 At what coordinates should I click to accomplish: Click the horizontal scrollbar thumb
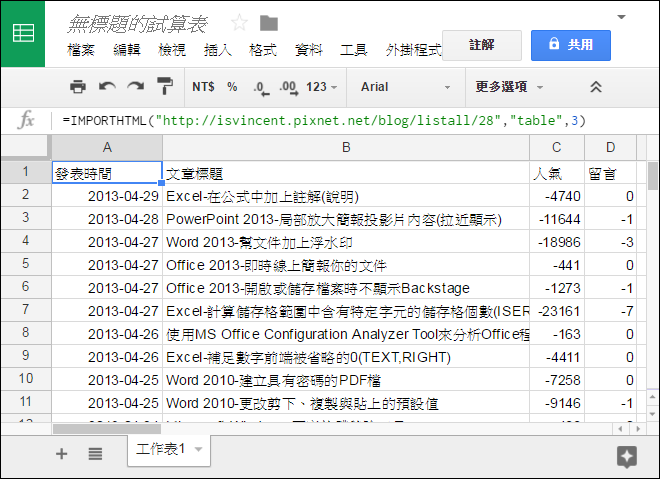click(x=106, y=429)
